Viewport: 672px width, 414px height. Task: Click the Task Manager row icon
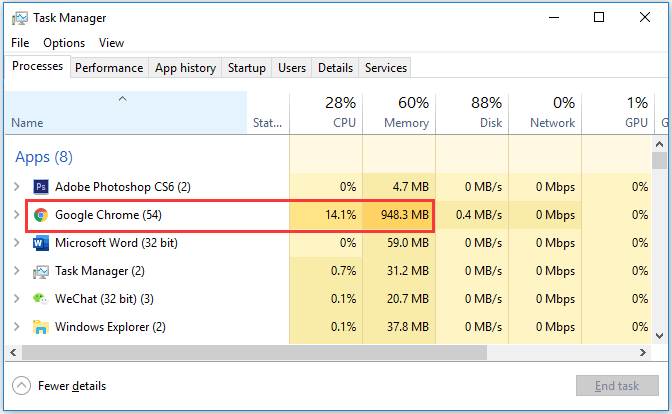click(x=41, y=271)
